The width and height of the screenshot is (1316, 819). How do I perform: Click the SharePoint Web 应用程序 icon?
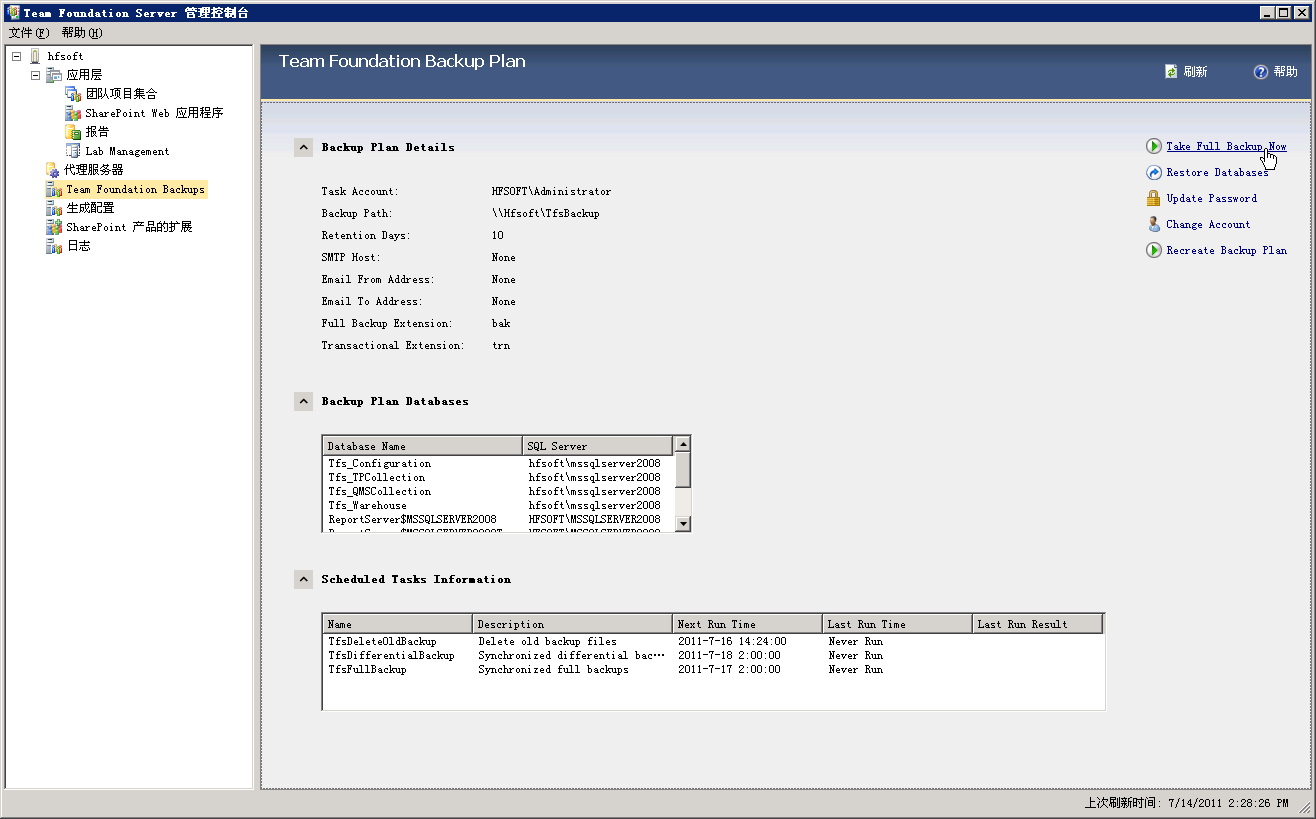[73, 113]
